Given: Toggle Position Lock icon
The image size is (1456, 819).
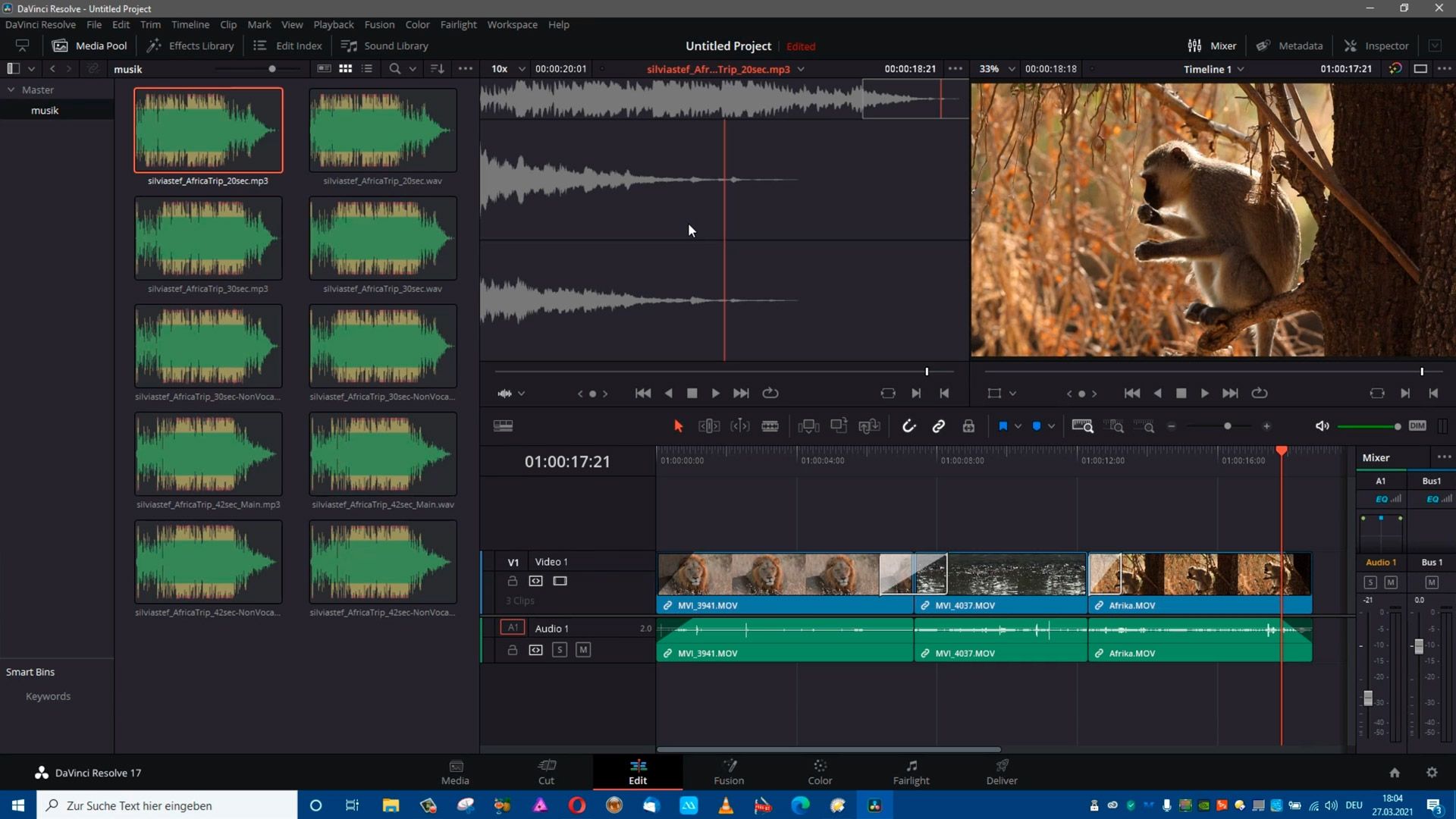Looking at the screenshot, I should pos(968,426).
